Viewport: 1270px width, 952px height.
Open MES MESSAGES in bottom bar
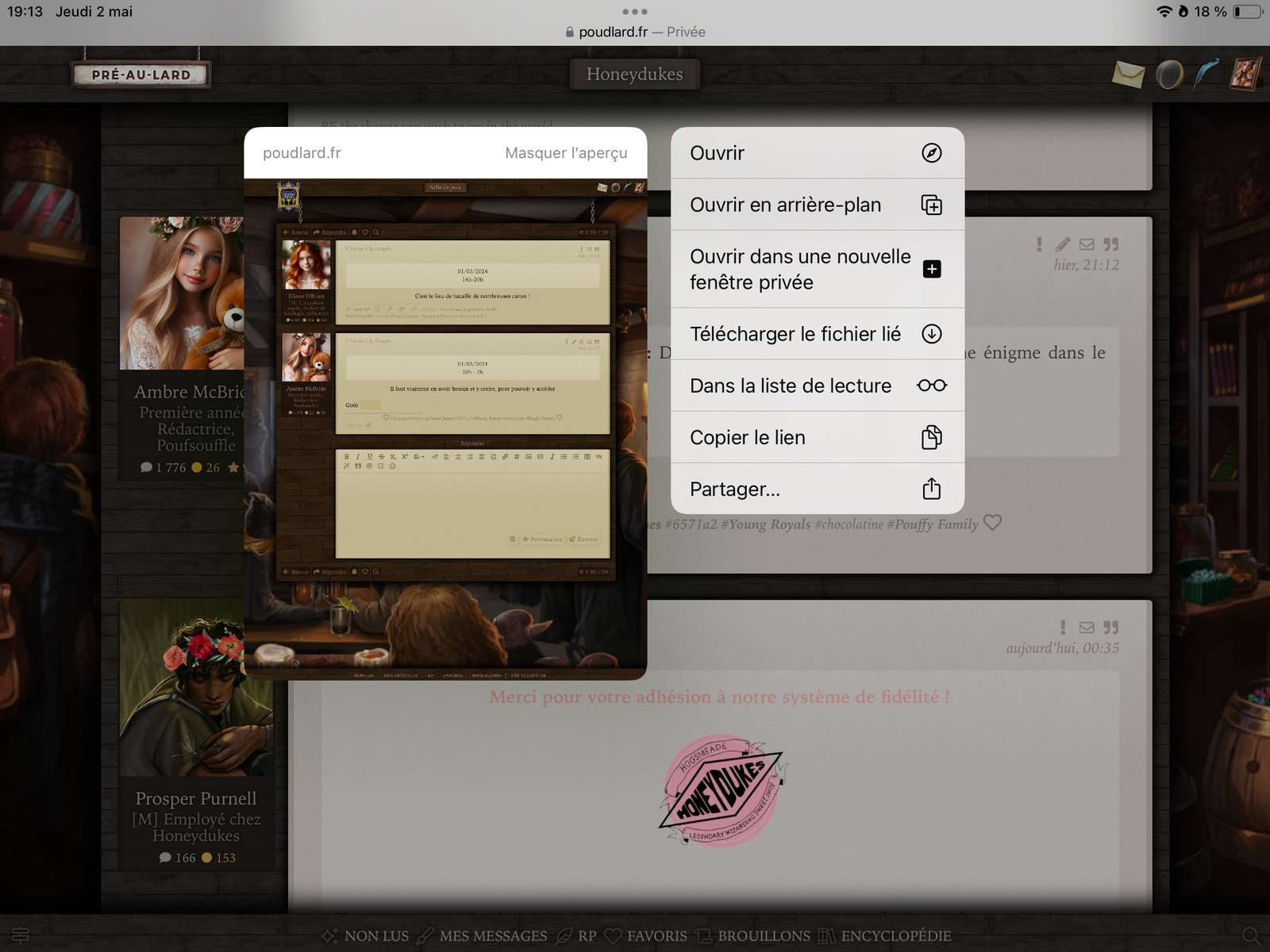[483, 936]
